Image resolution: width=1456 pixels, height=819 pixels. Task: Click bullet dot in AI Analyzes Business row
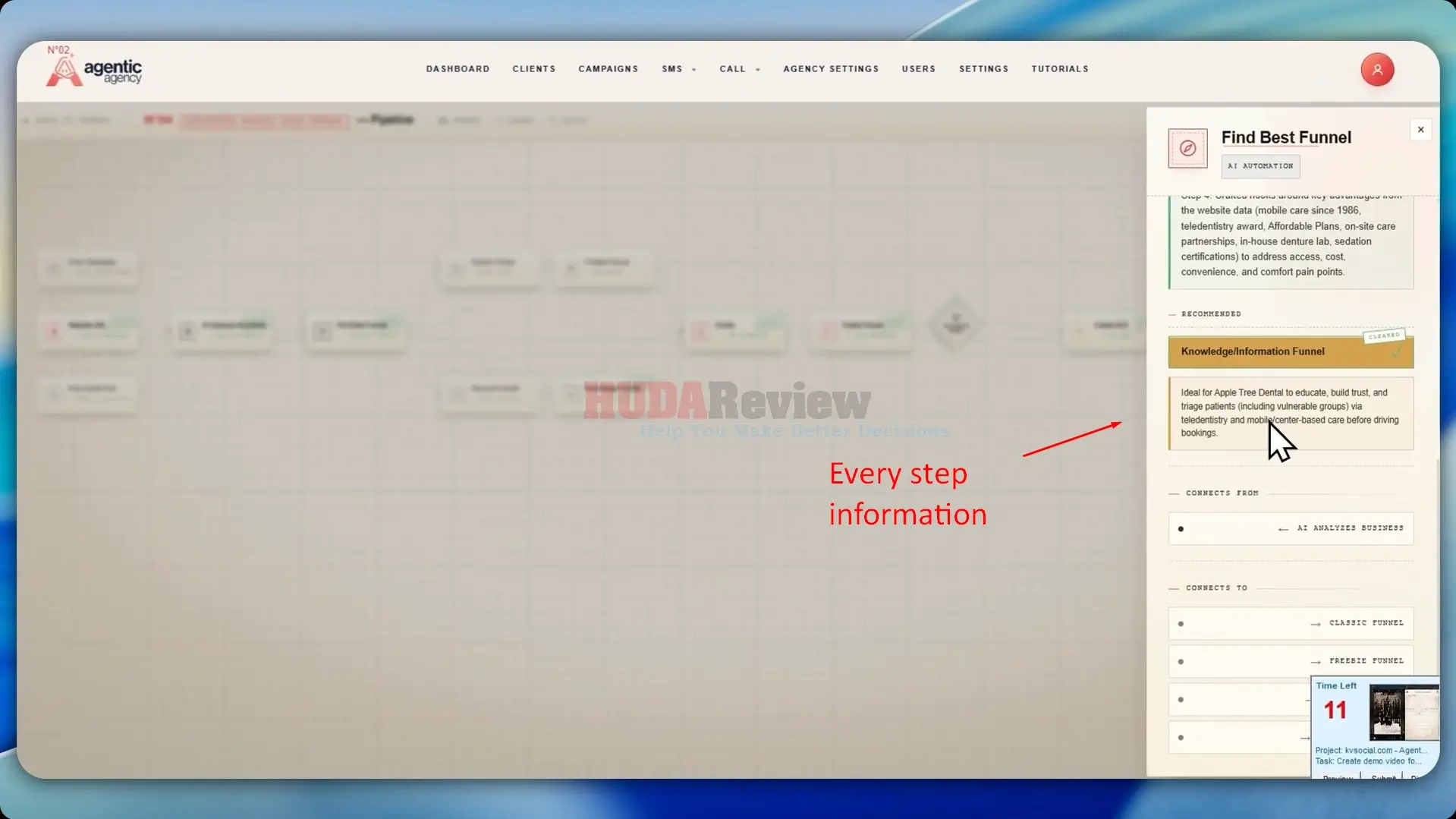coord(1181,529)
